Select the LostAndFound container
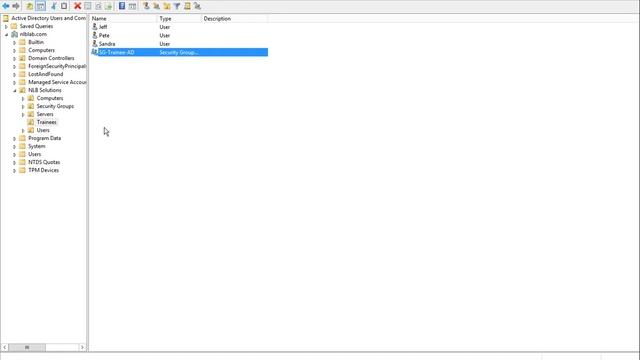Image resolution: width=640 pixels, height=360 pixels. coord(45,74)
